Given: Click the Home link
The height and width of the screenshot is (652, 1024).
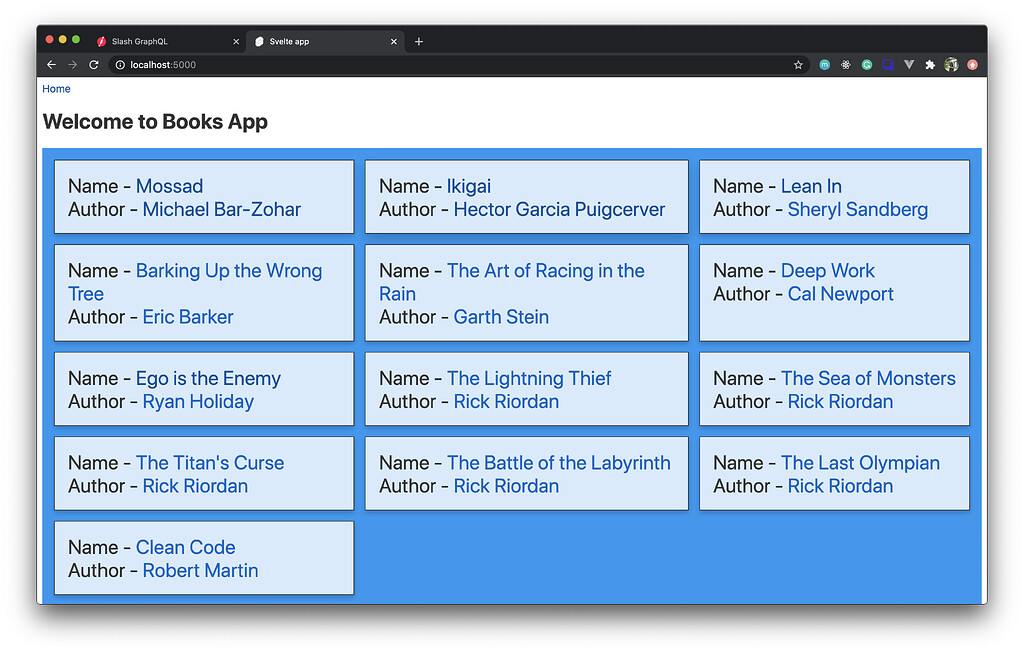Looking at the screenshot, I should coord(56,88).
